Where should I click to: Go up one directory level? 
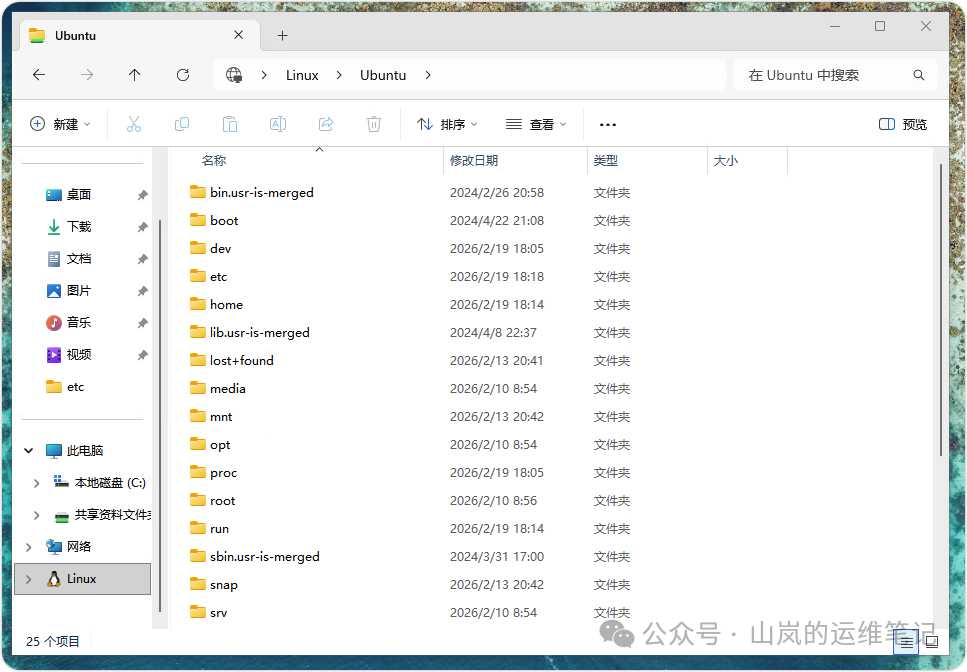click(134, 75)
